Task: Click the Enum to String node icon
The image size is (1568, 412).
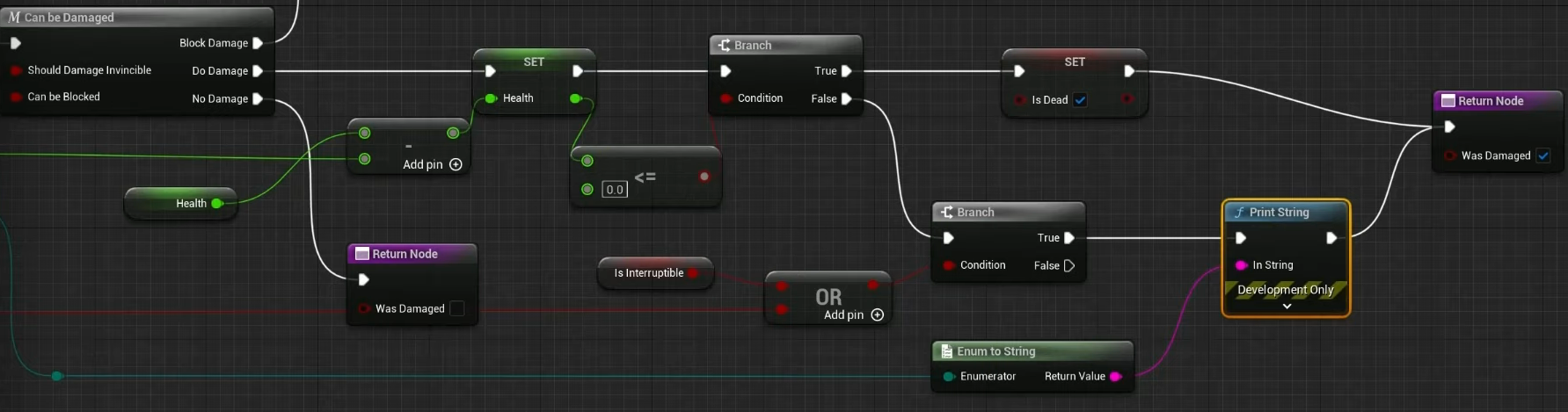Action: 946,351
